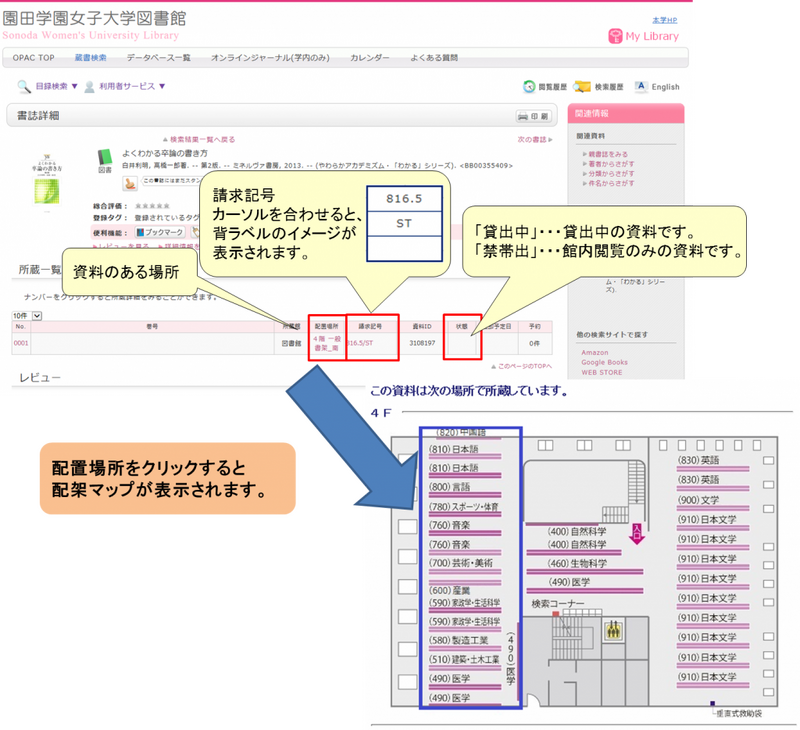800x730 pixels.
Task: Open the OPAC TOP tab
Action: (34, 58)
